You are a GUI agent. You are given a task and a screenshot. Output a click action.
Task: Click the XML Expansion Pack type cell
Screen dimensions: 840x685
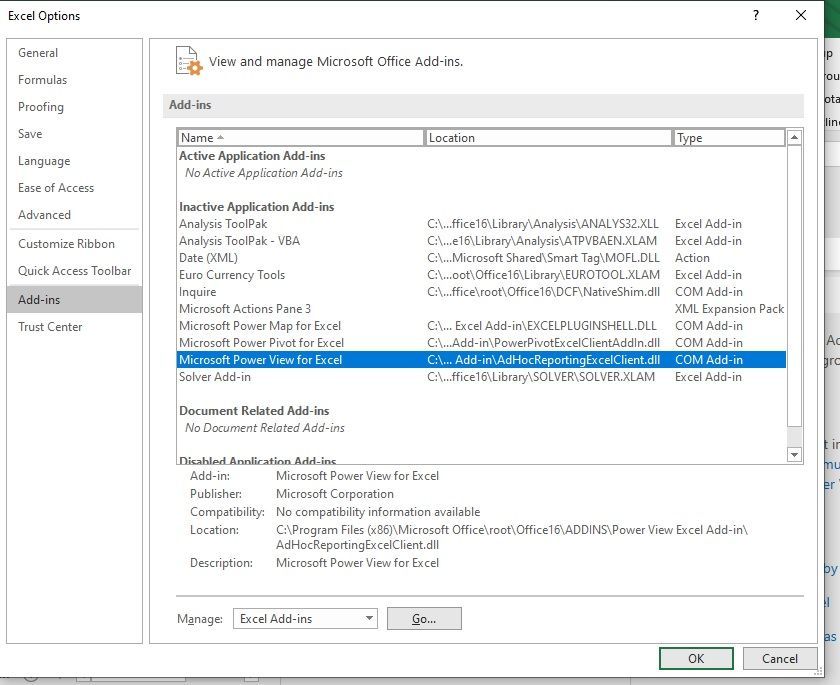pos(730,309)
